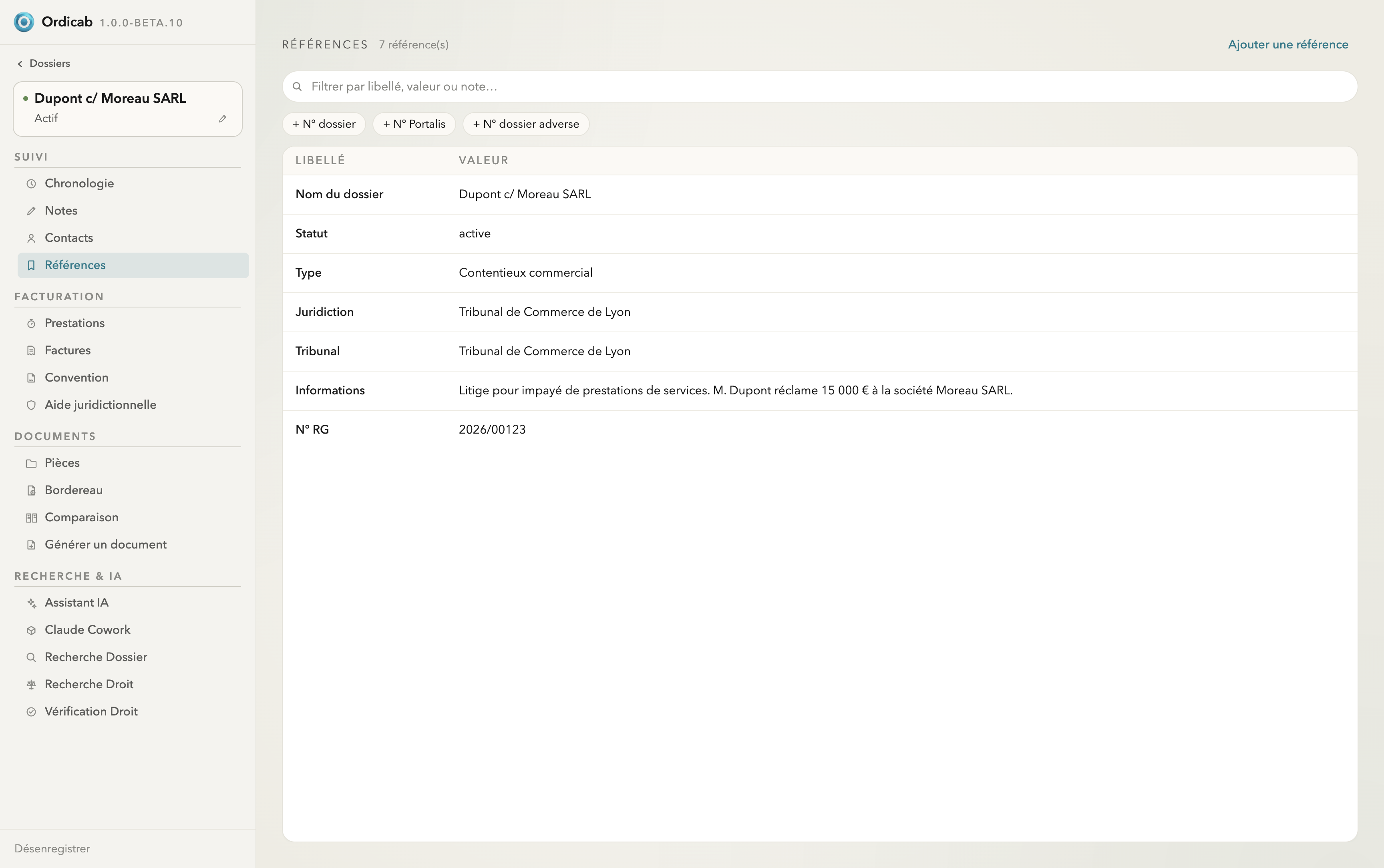Screen dimensions: 1384x868
Task: Click the stopwatch icon next to Prestations
Action: pos(32,324)
